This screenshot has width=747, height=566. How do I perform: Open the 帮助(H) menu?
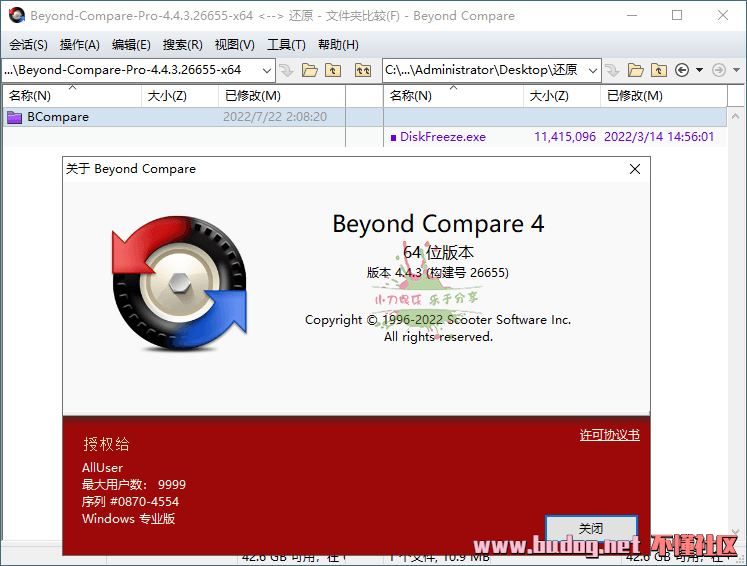pyautogui.click(x=338, y=45)
